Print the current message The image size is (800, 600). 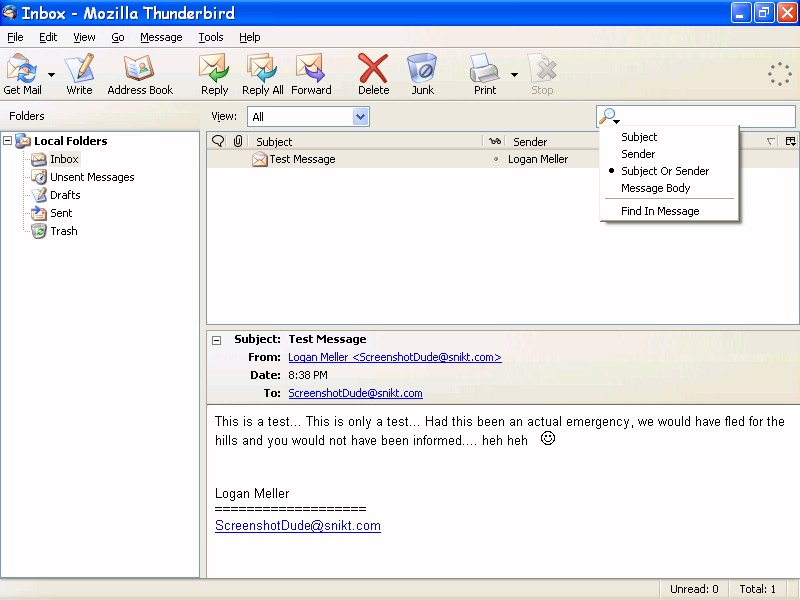(485, 74)
